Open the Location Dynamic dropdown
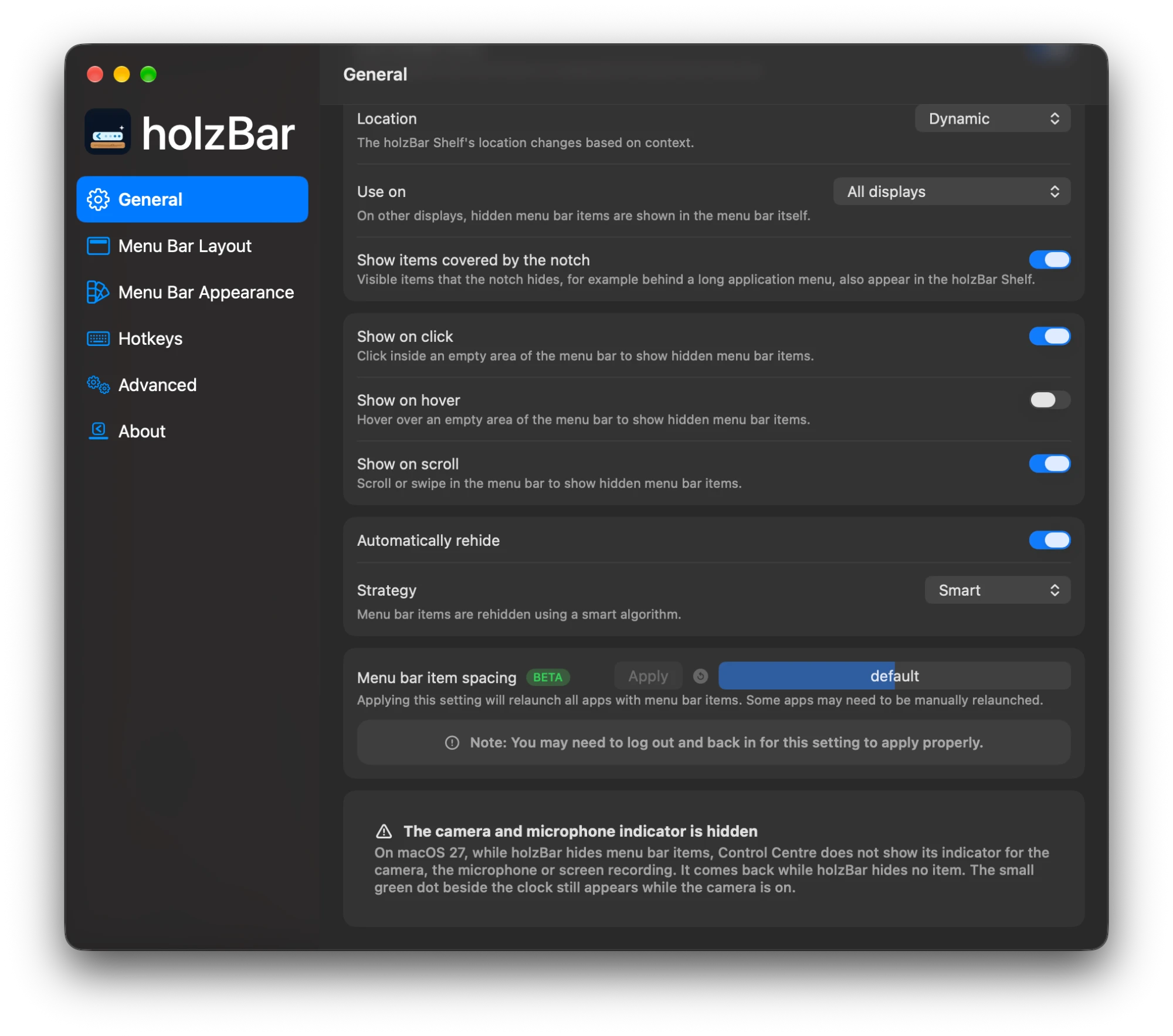This screenshot has width=1173, height=1036. [x=992, y=118]
